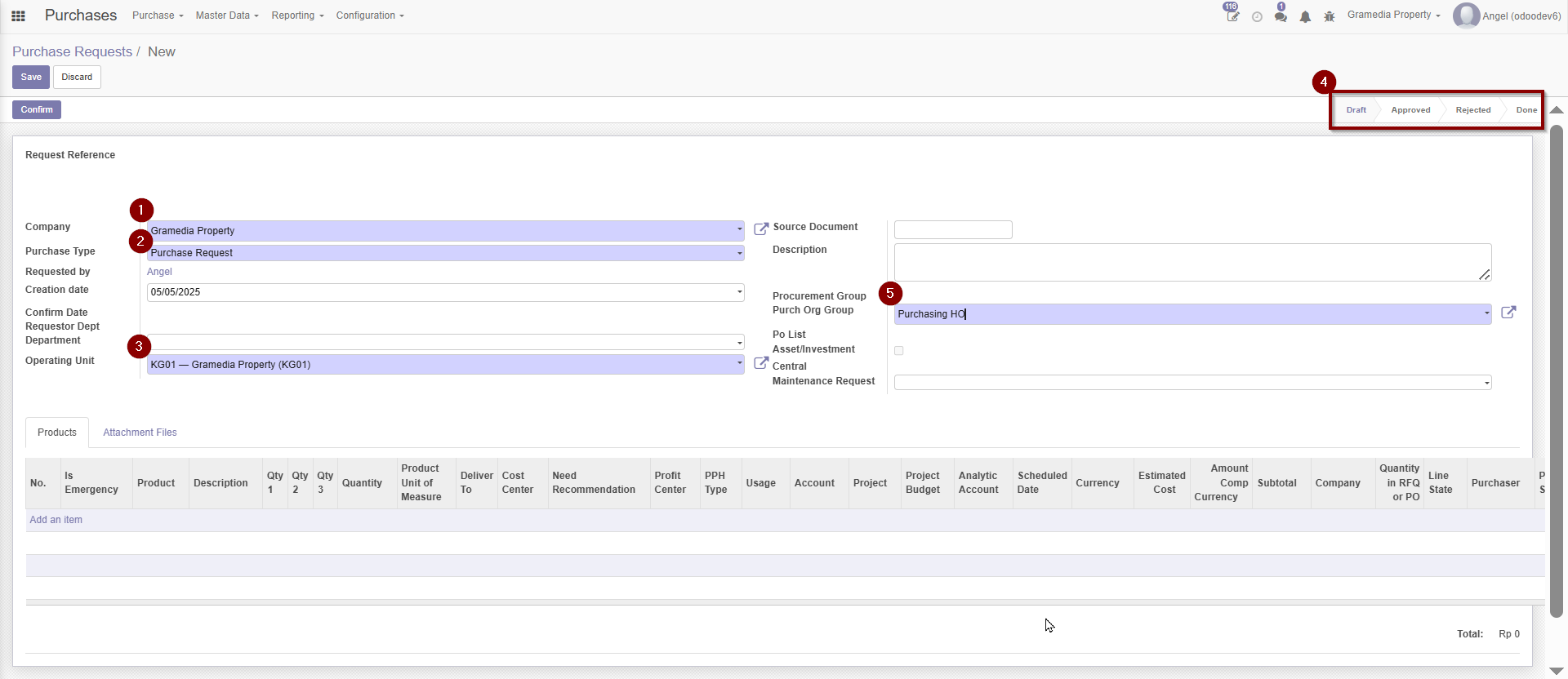
Task: Switch to the Products tab
Action: coord(57,433)
